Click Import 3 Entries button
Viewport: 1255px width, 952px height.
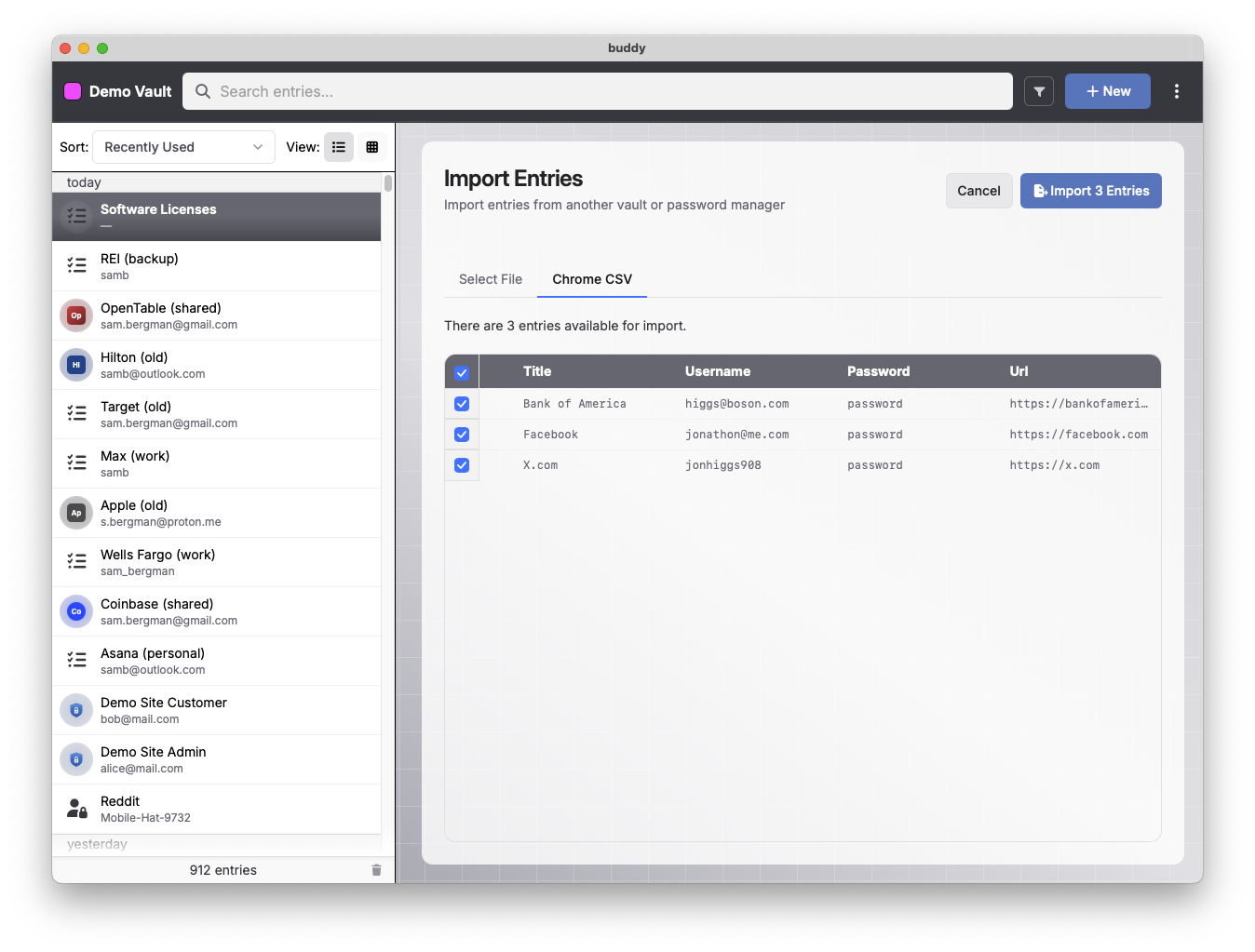[1091, 191]
